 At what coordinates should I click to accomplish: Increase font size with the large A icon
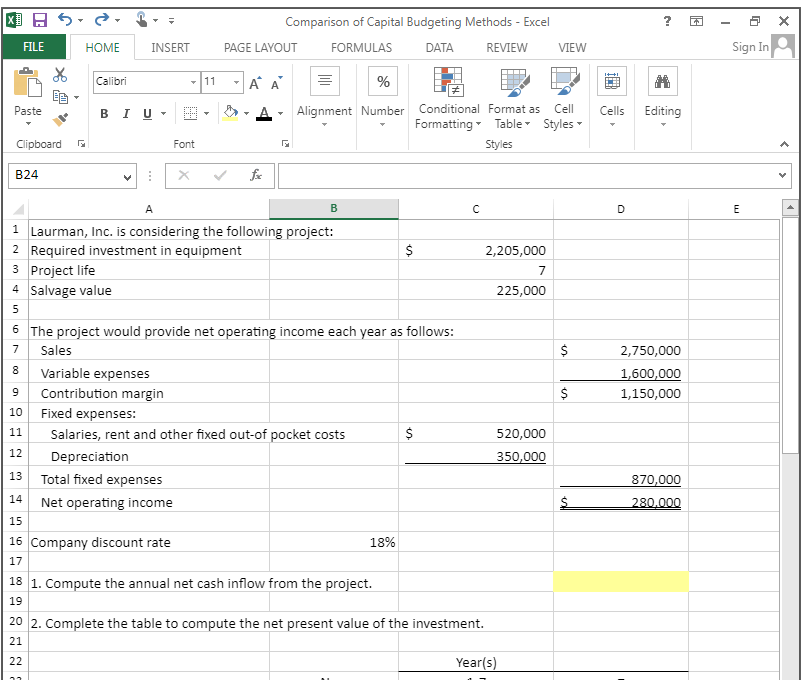[x=255, y=83]
